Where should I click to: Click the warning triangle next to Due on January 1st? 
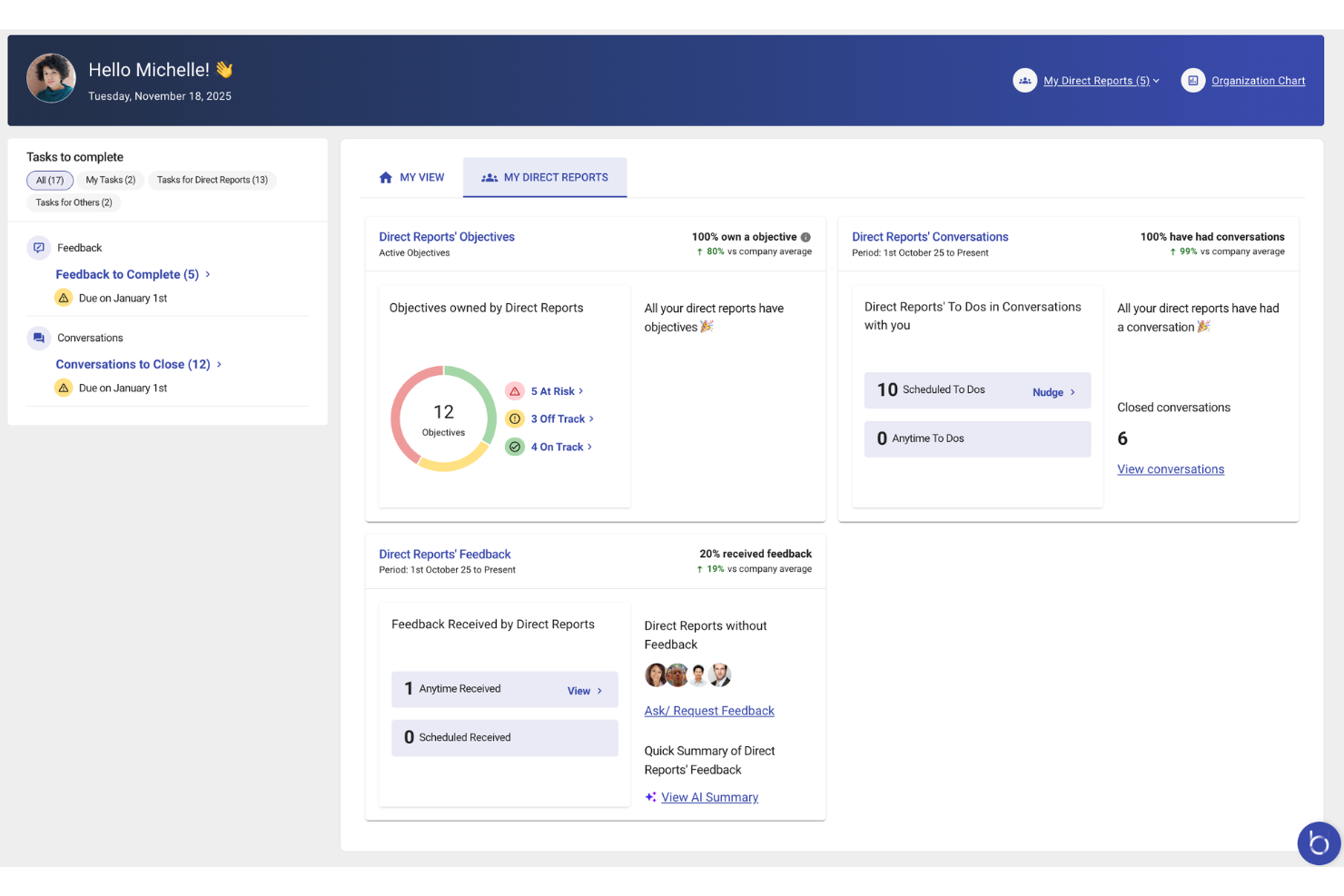[64, 297]
